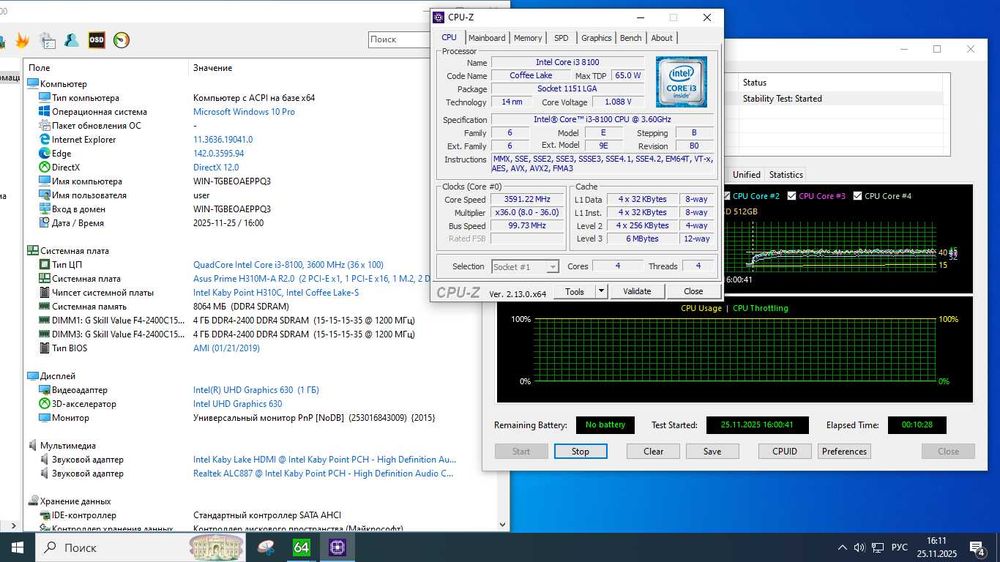Viewport: 1000px width, 562px height.
Task: Open CPUID from the stability test window
Action: [x=784, y=451]
